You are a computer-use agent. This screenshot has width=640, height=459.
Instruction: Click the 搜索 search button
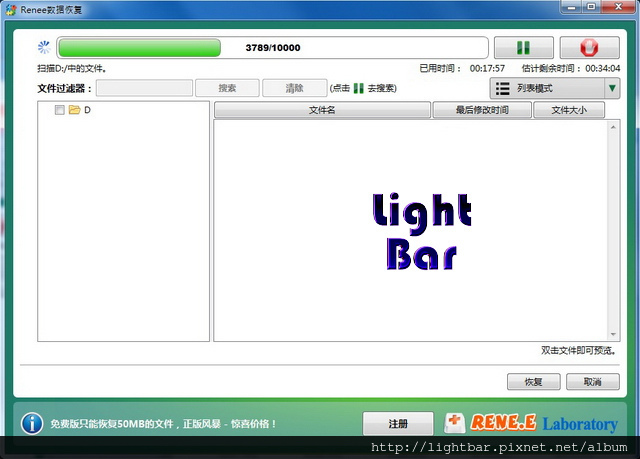click(227, 88)
